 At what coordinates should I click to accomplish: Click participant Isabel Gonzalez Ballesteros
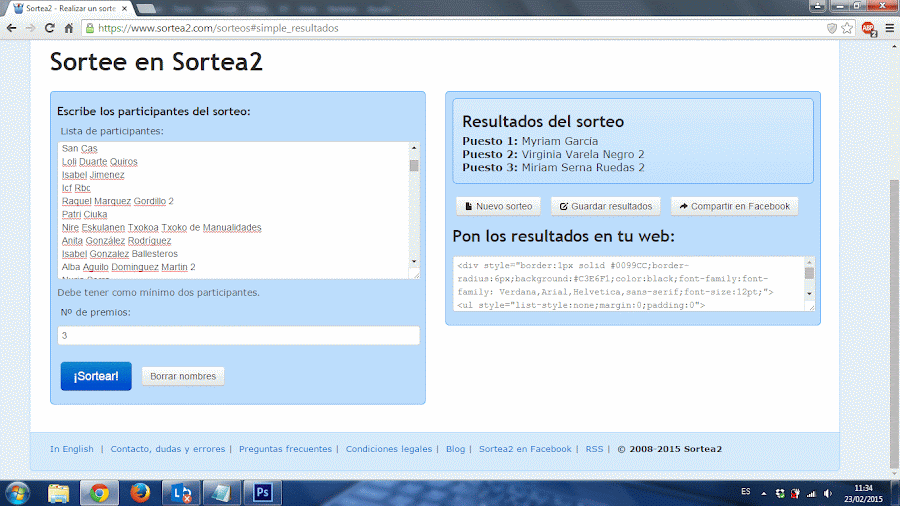click(120, 254)
